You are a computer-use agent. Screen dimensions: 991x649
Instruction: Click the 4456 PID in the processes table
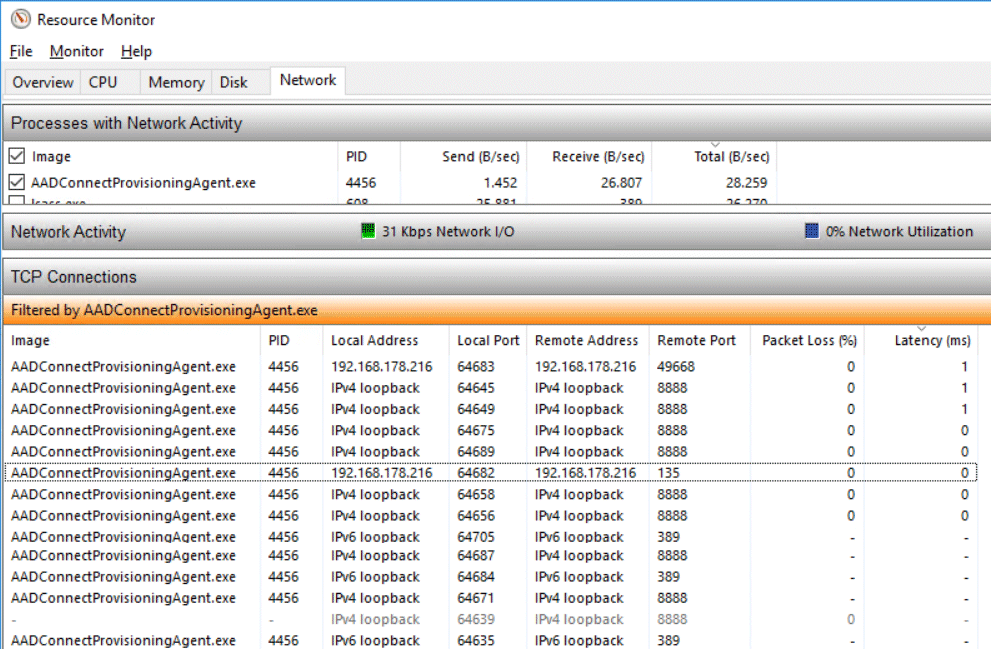361,183
